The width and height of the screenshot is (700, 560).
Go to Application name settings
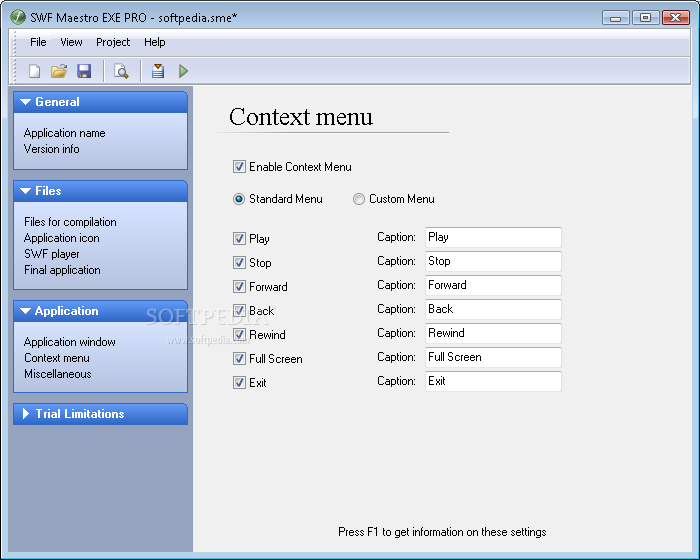click(x=65, y=133)
